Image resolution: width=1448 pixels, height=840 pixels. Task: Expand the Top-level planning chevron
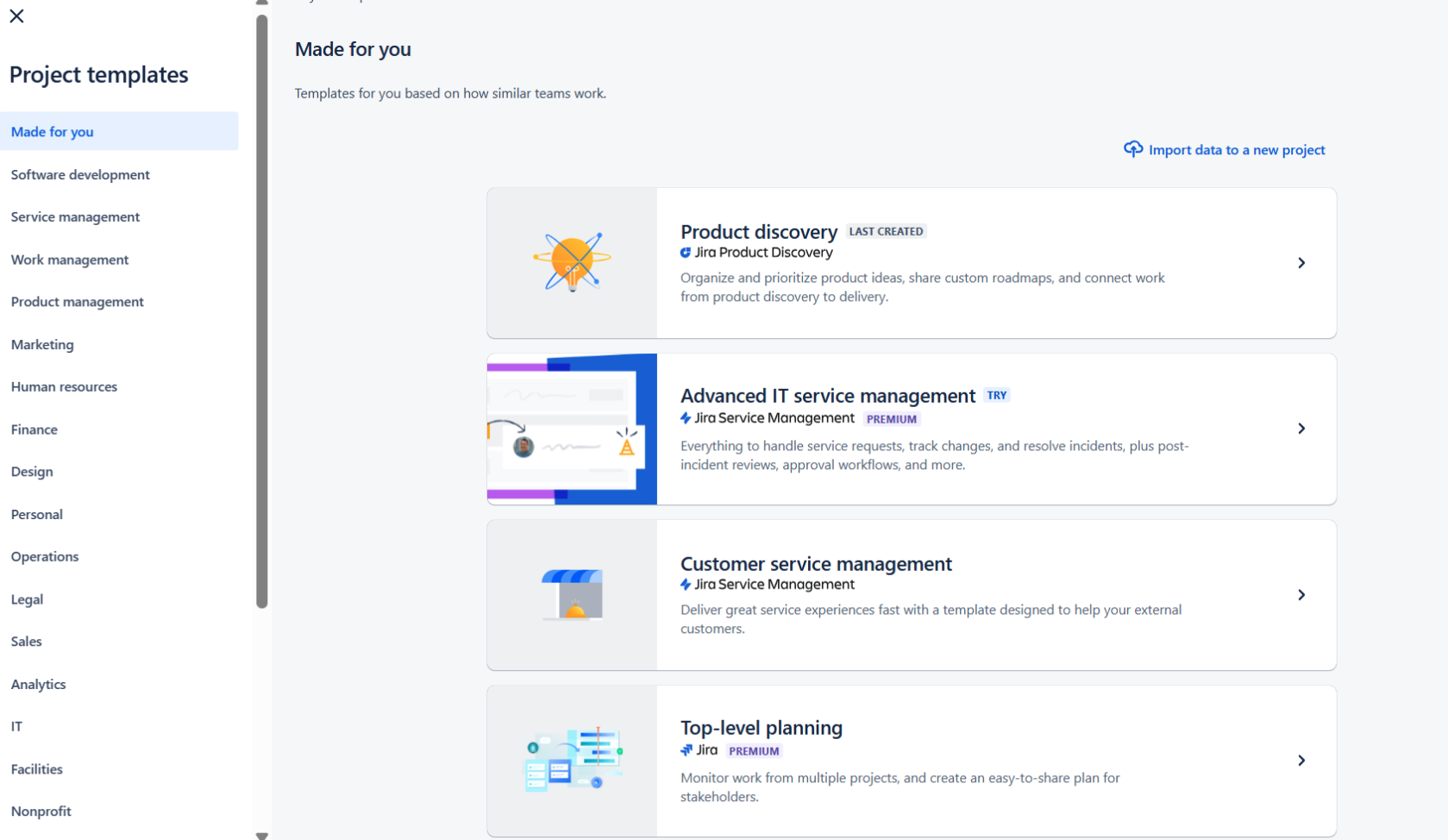tap(1301, 761)
